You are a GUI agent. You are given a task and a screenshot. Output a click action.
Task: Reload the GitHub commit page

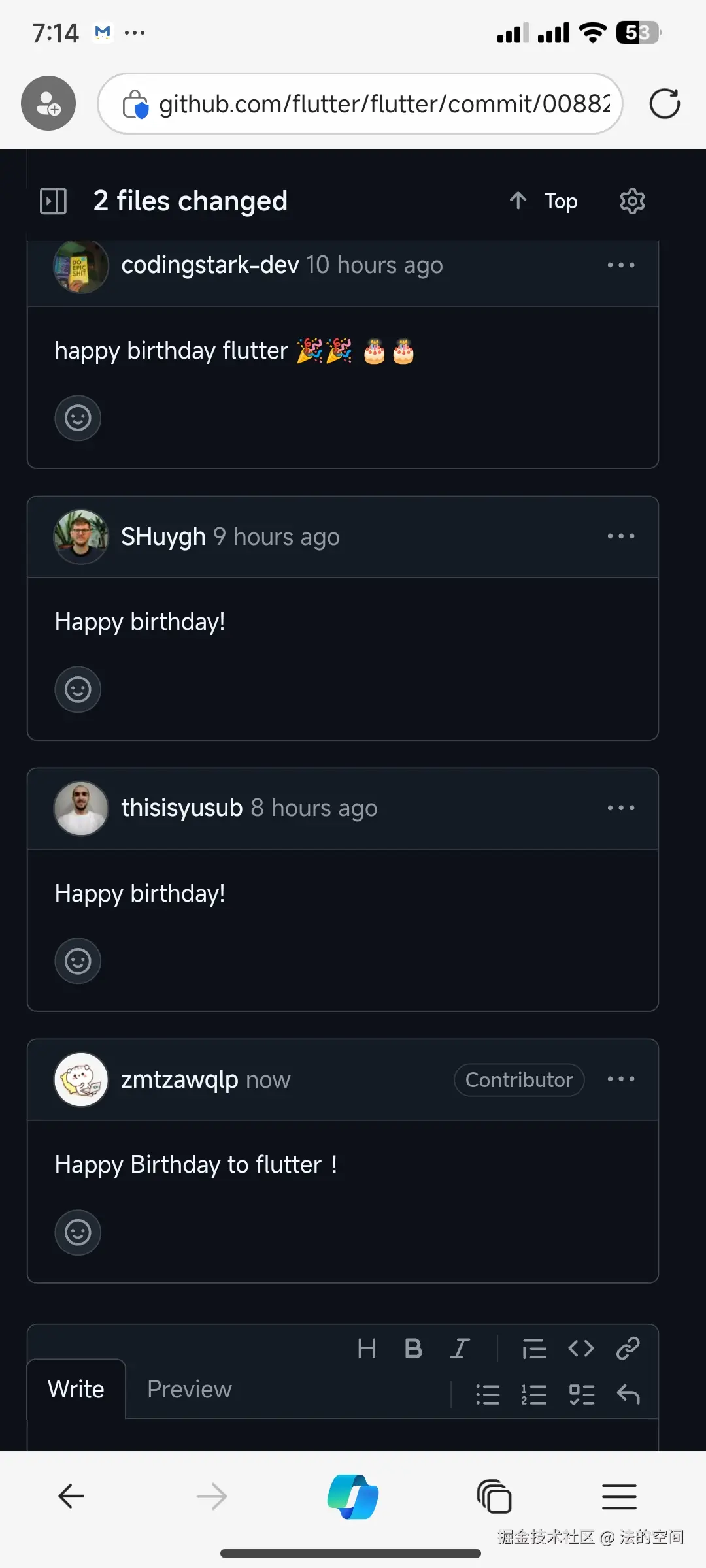point(664,104)
